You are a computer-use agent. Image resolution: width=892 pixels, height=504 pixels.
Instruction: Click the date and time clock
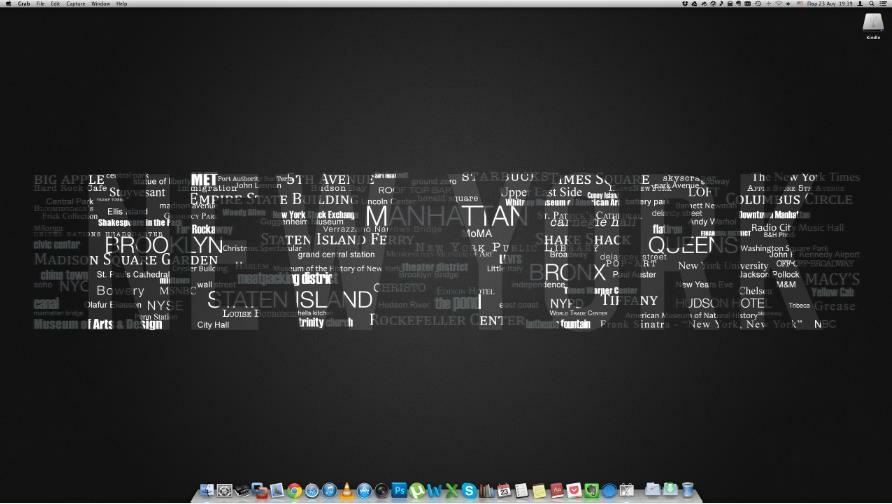pos(830,3)
